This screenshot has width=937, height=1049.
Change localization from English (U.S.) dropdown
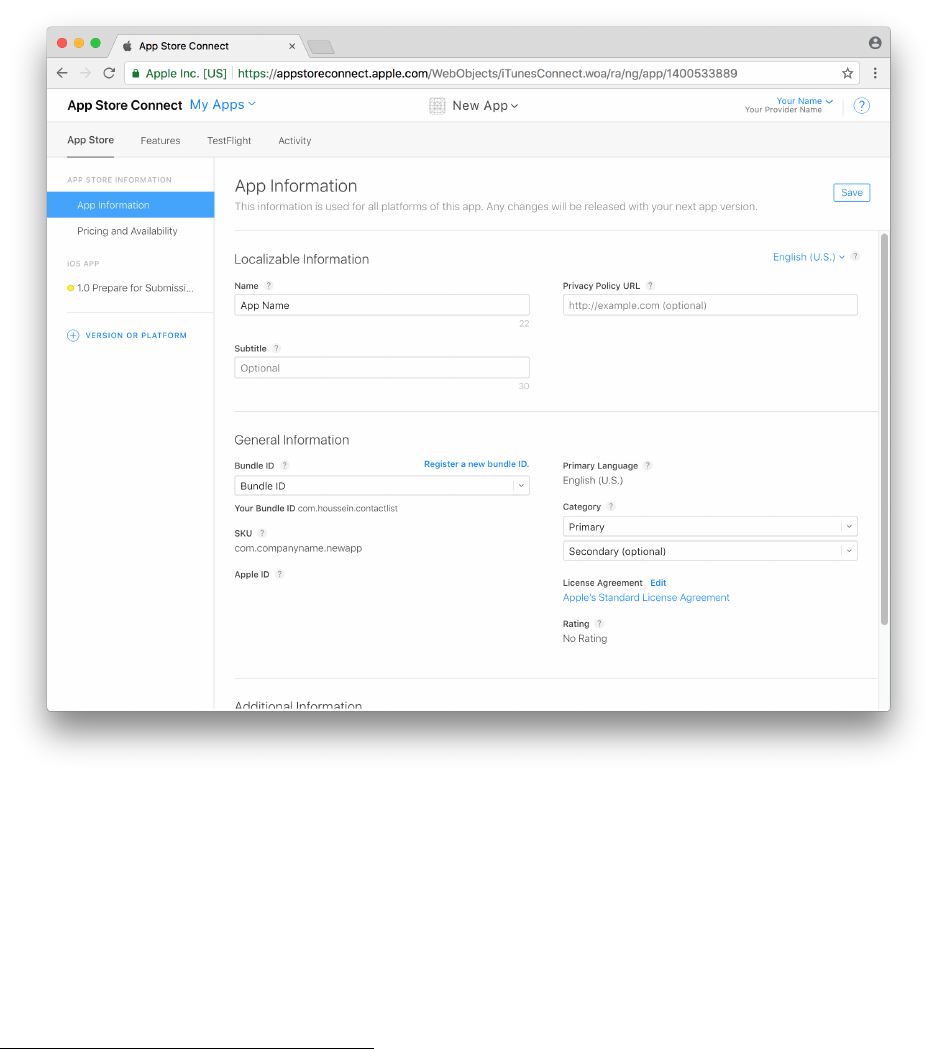point(809,257)
